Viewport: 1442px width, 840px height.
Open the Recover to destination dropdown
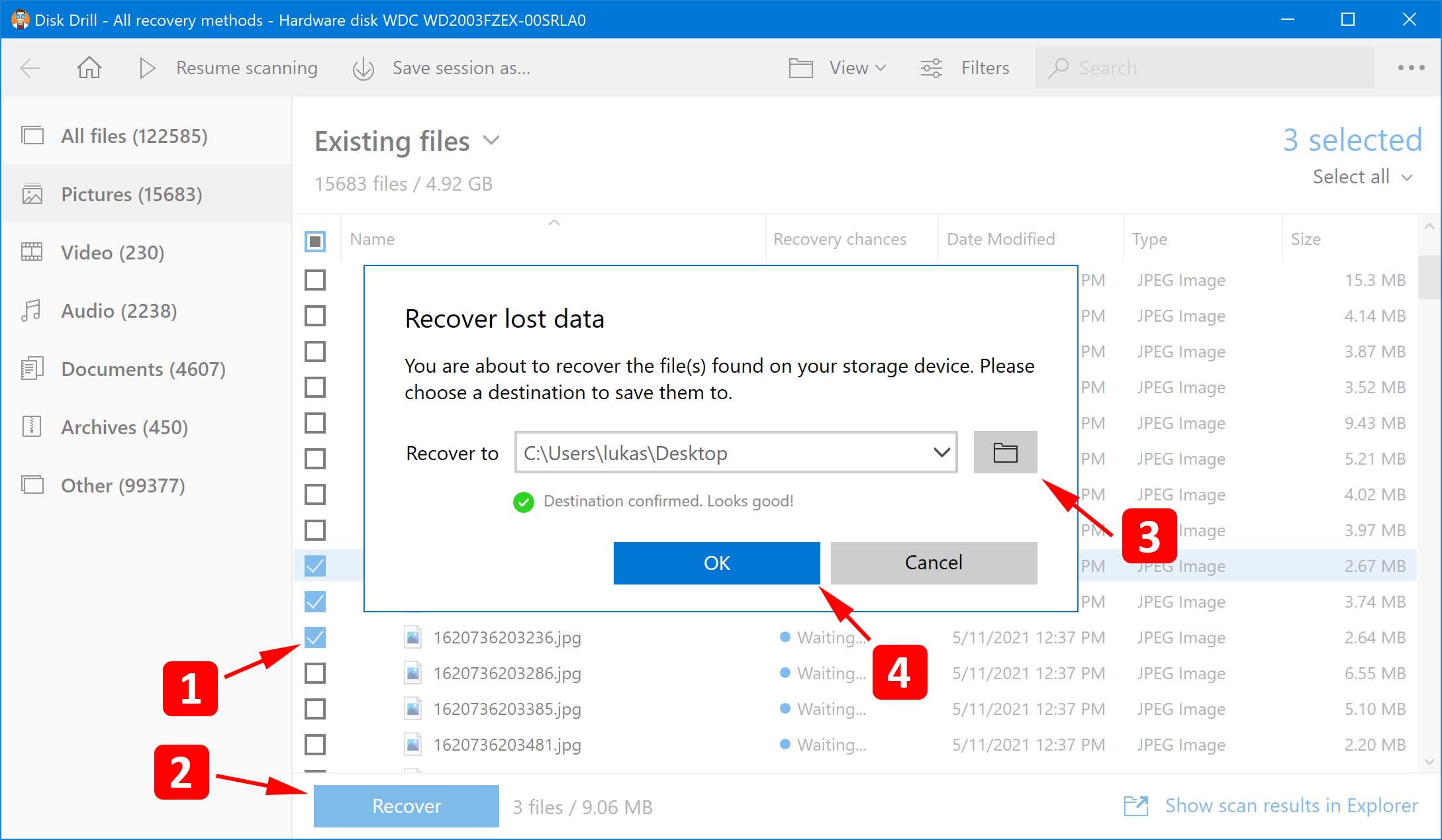pos(939,453)
